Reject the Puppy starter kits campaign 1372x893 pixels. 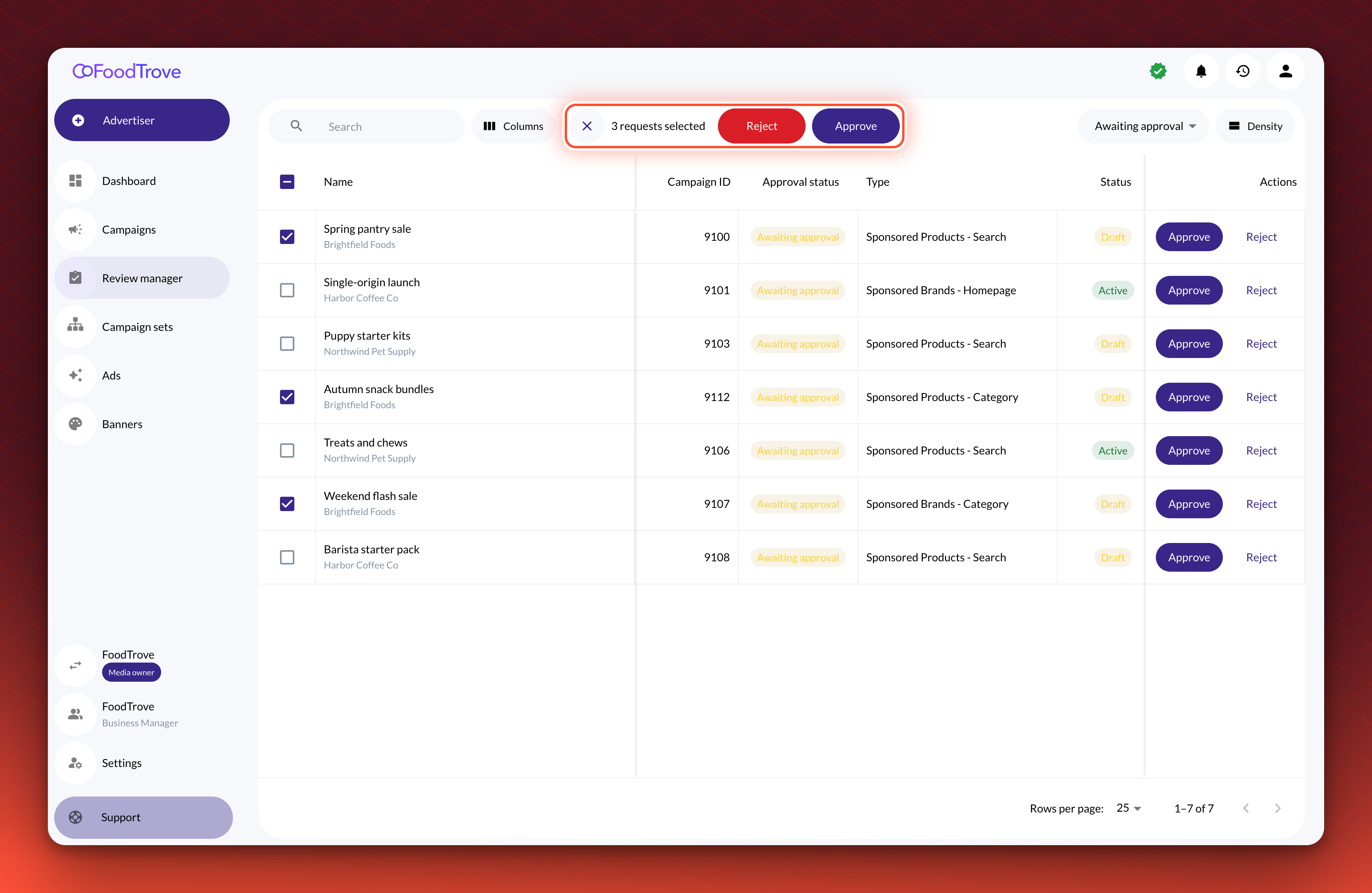click(1261, 343)
